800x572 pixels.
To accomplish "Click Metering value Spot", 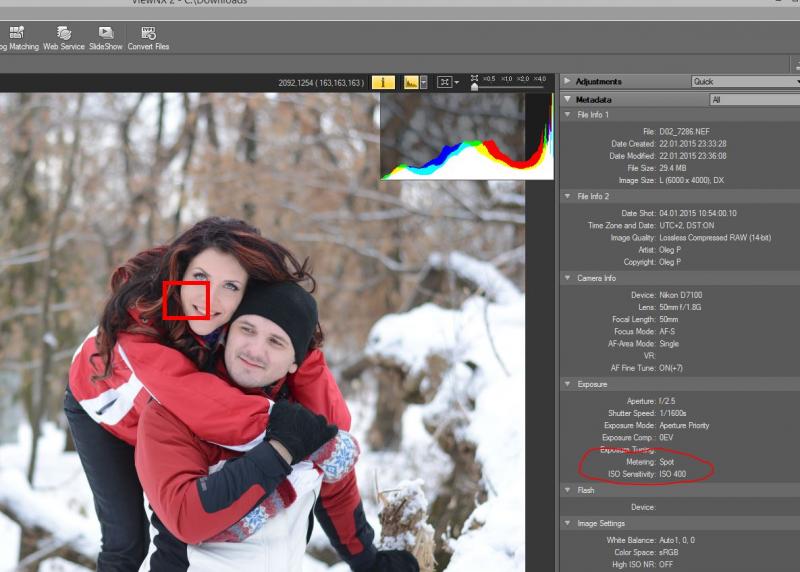I will coord(666,462).
